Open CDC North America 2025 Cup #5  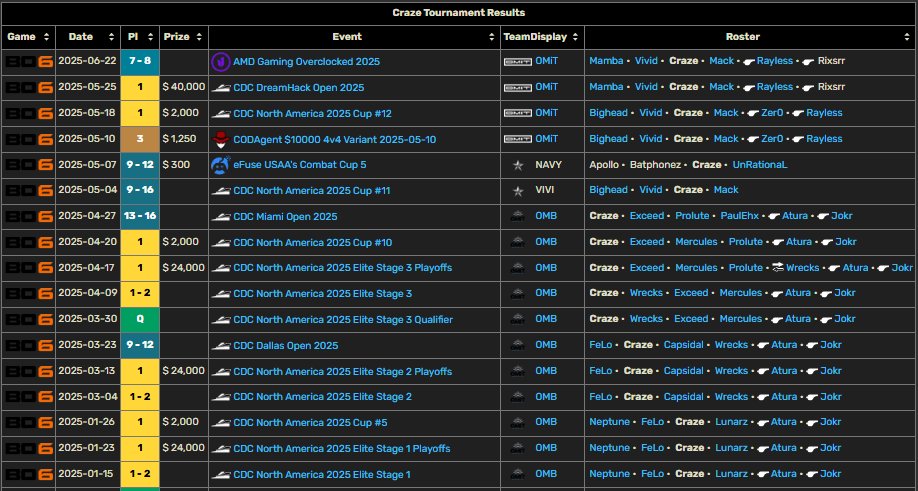coord(310,423)
